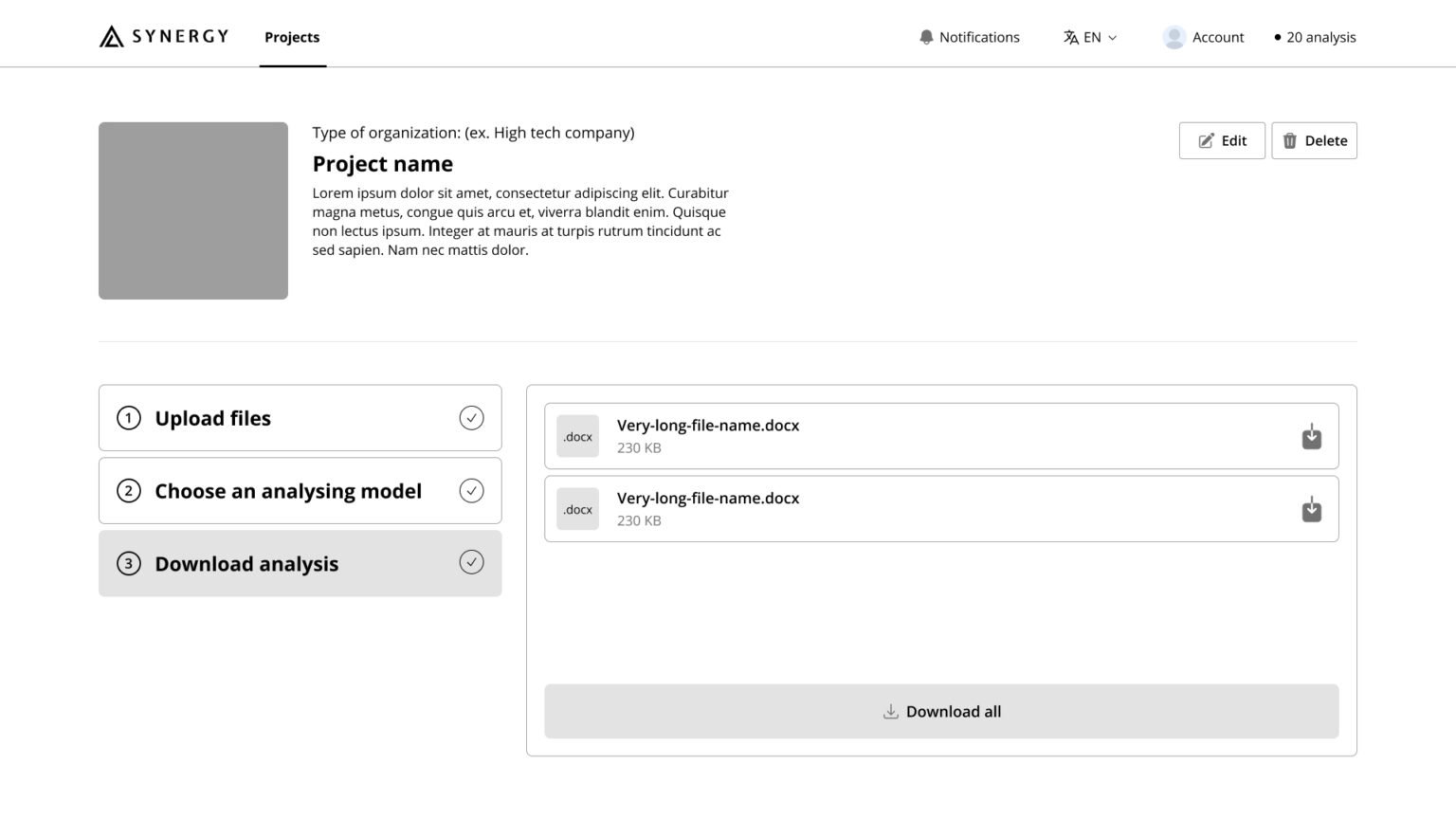Viewport: 1456px width, 819px height.
Task: Open the Synergy logo icon
Action: click(110, 36)
